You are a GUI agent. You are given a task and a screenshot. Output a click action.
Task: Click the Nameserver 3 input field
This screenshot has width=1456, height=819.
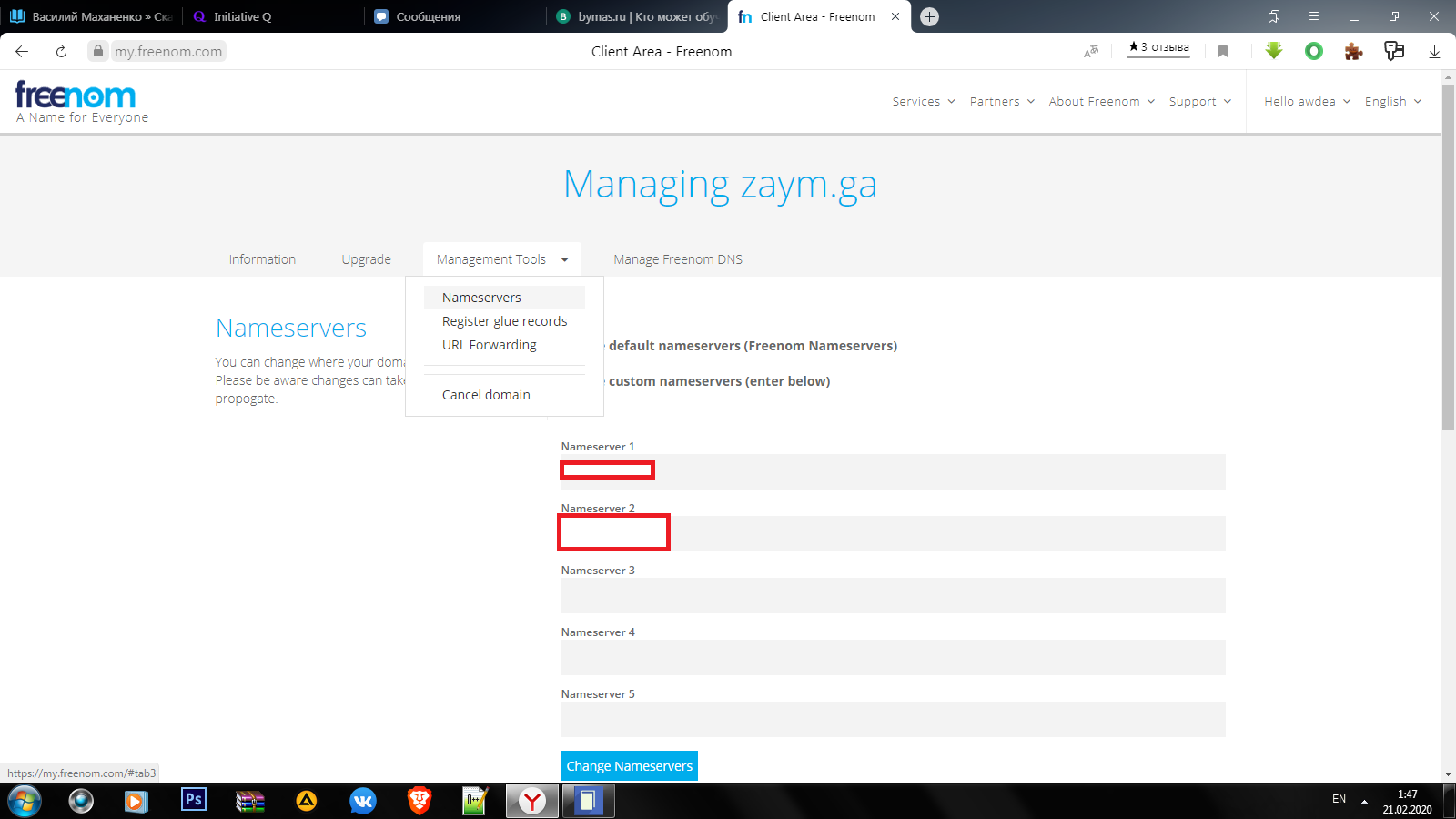coord(893,596)
